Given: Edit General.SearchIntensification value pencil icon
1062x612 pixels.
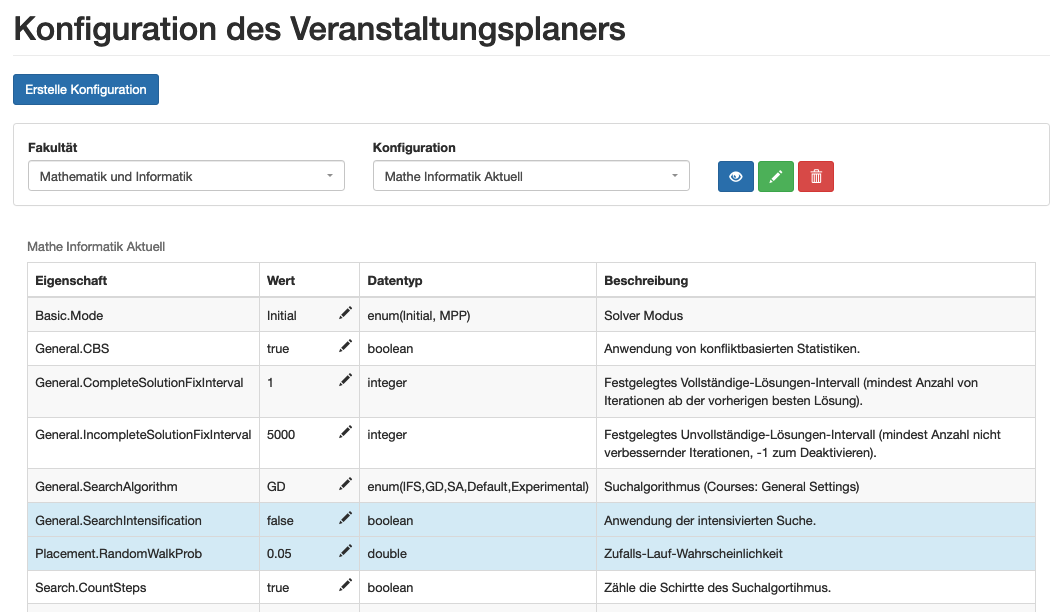Looking at the screenshot, I should click(x=345, y=519).
